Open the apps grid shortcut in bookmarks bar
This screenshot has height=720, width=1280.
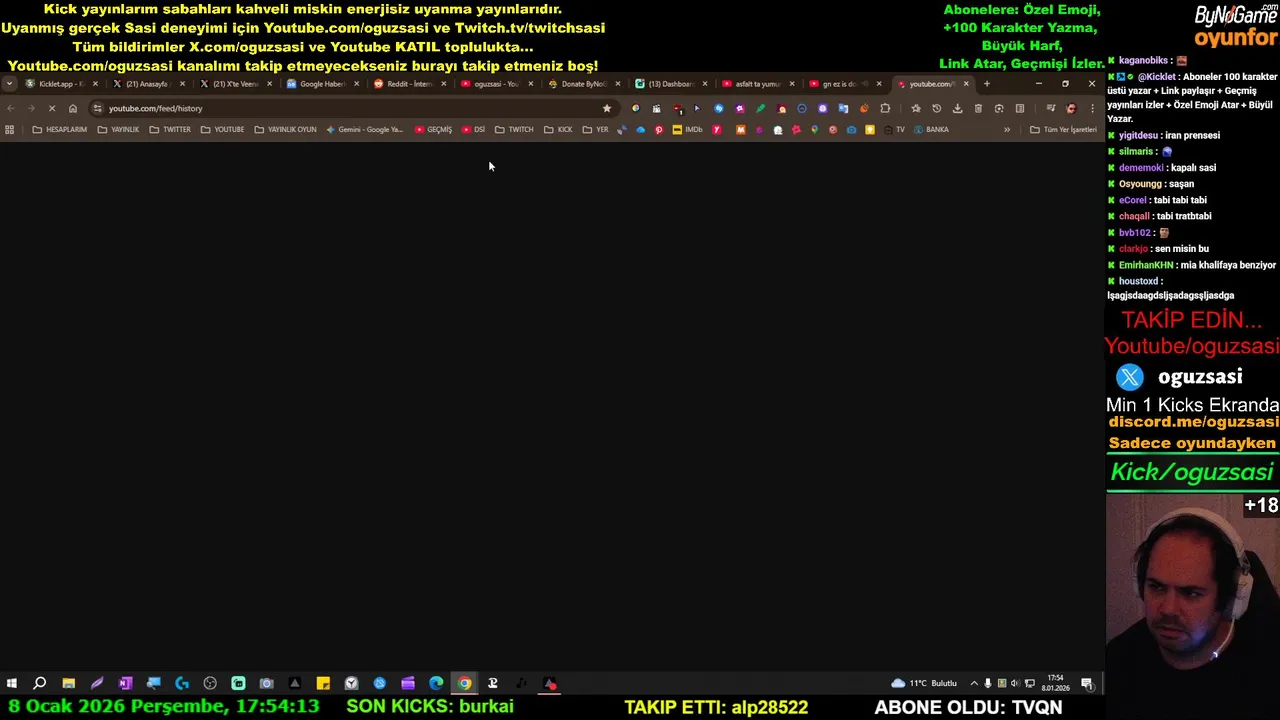pos(10,129)
